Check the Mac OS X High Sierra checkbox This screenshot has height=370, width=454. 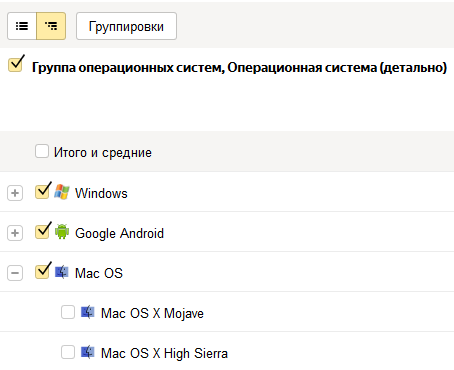coord(68,352)
